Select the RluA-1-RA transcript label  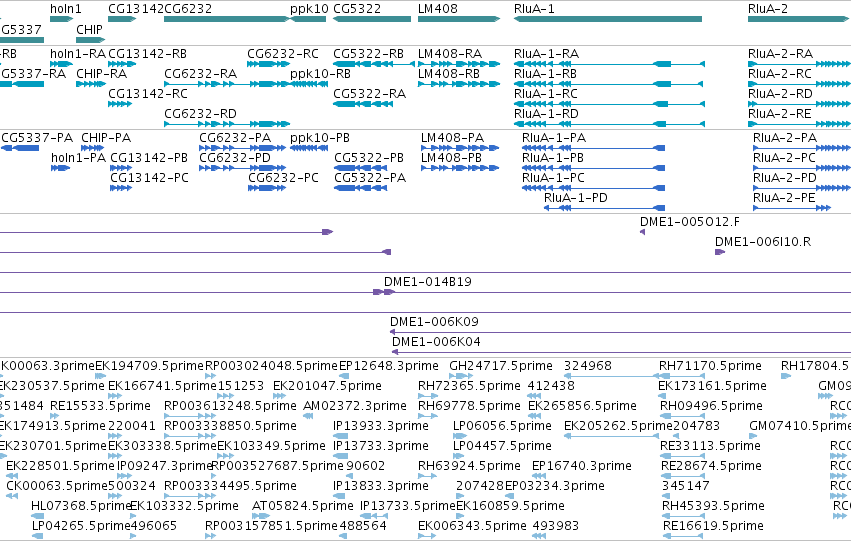tap(547, 54)
